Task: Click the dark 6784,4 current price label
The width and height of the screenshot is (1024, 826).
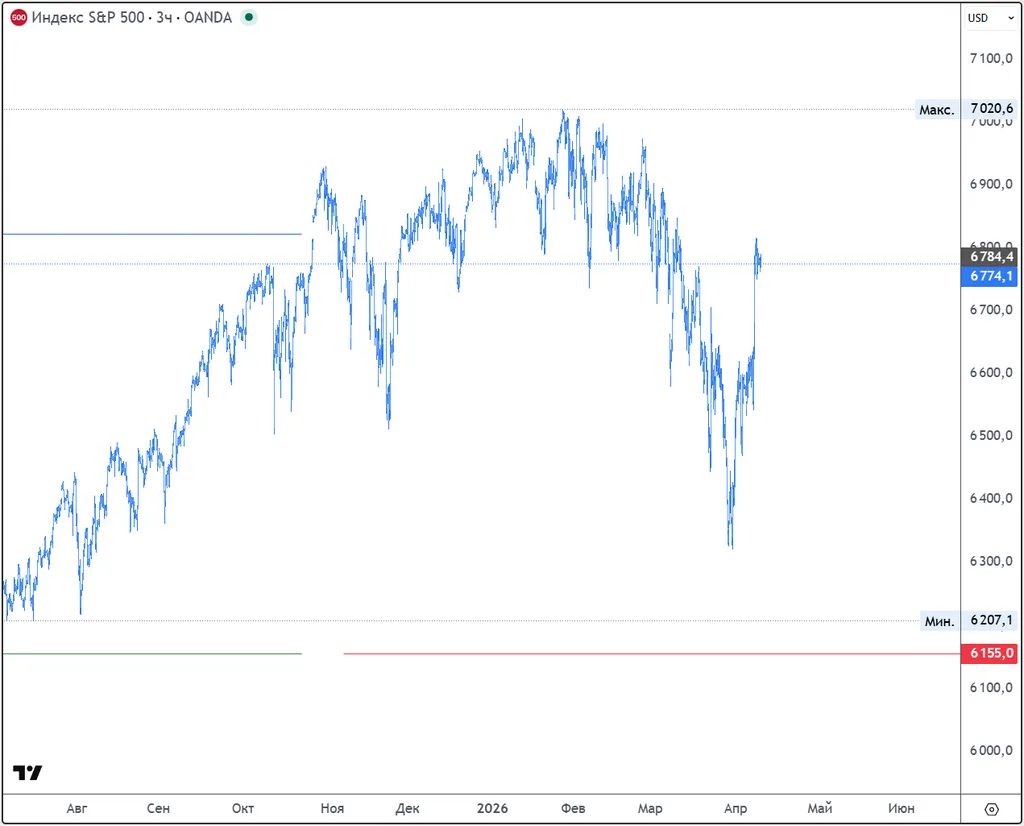Action: click(991, 256)
